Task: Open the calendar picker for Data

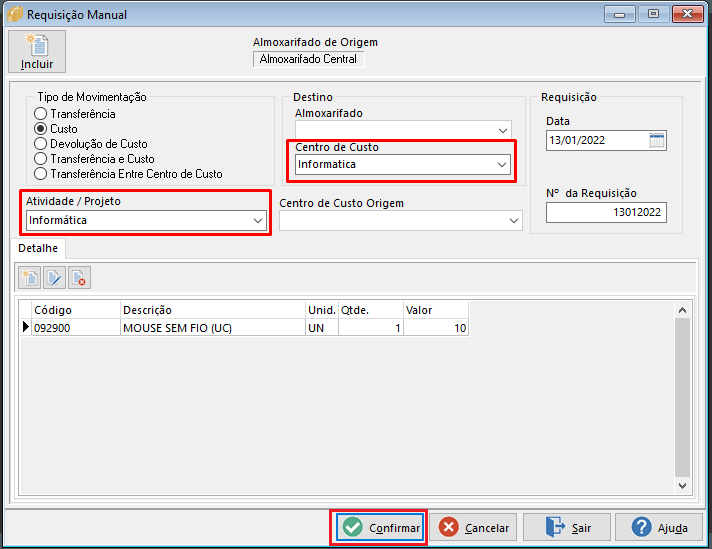Action: click(656, 140)
